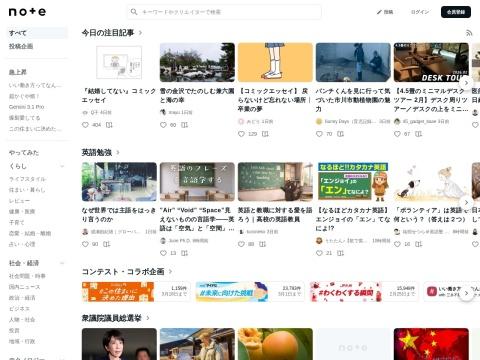The width and height of the screenshot is (480, 360).
Task: Like the パンチくんを見に行って article
Action: point(319,134)
